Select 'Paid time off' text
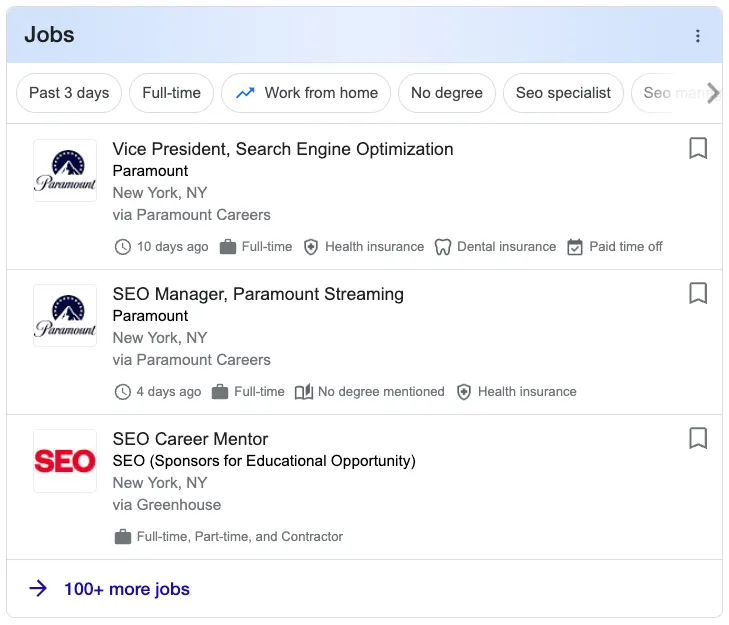Viewport: 729px width, 625px height. tap(626, 246)
